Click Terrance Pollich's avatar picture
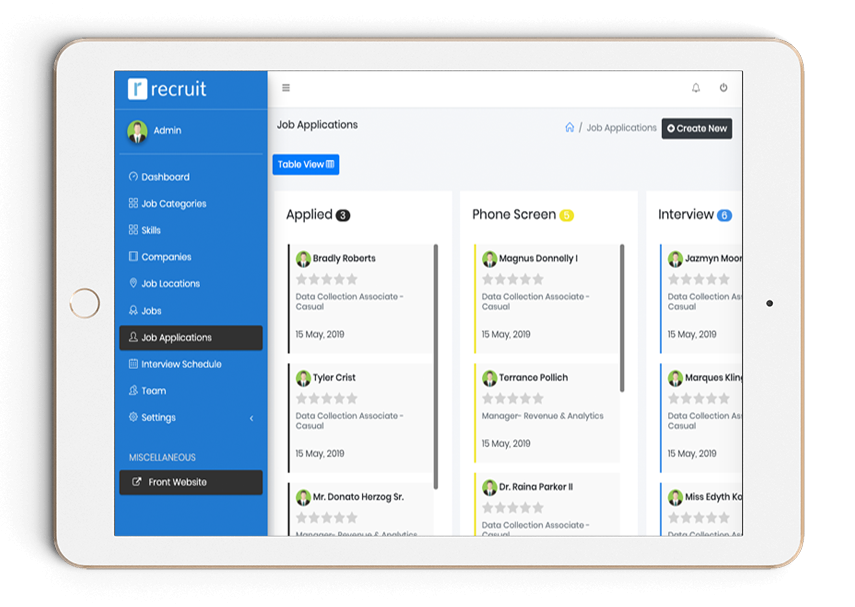 tap(489, 378)
